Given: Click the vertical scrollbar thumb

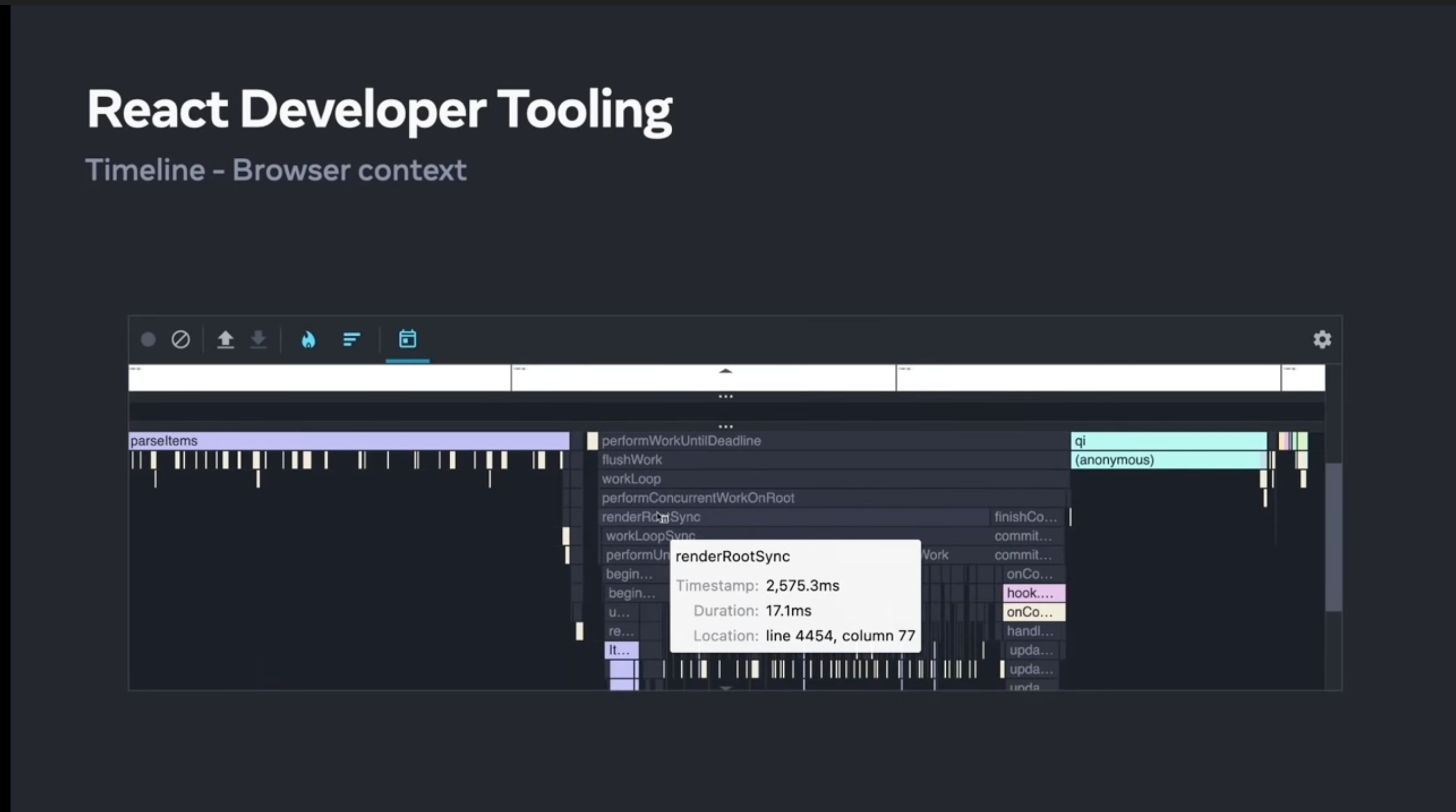Looking at the screenshot, I should pos(1333,537).
